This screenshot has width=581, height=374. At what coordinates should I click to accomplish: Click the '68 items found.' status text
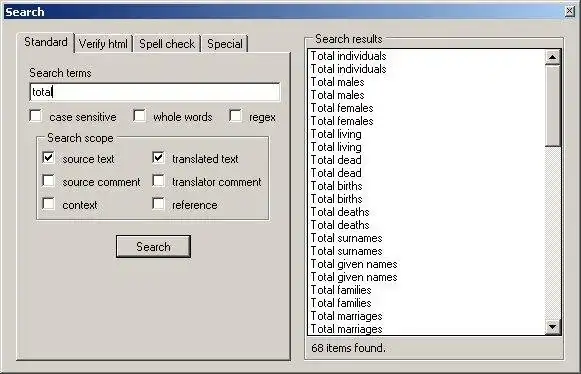(348, 348)
